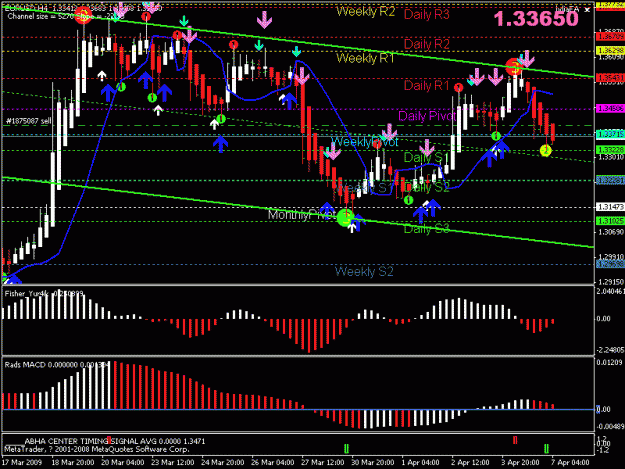Image resolution: width=625 pixels, height=469 pixels.
Task: Click the 20 Mar 04:00 time label
Action: tap(122, 463)
